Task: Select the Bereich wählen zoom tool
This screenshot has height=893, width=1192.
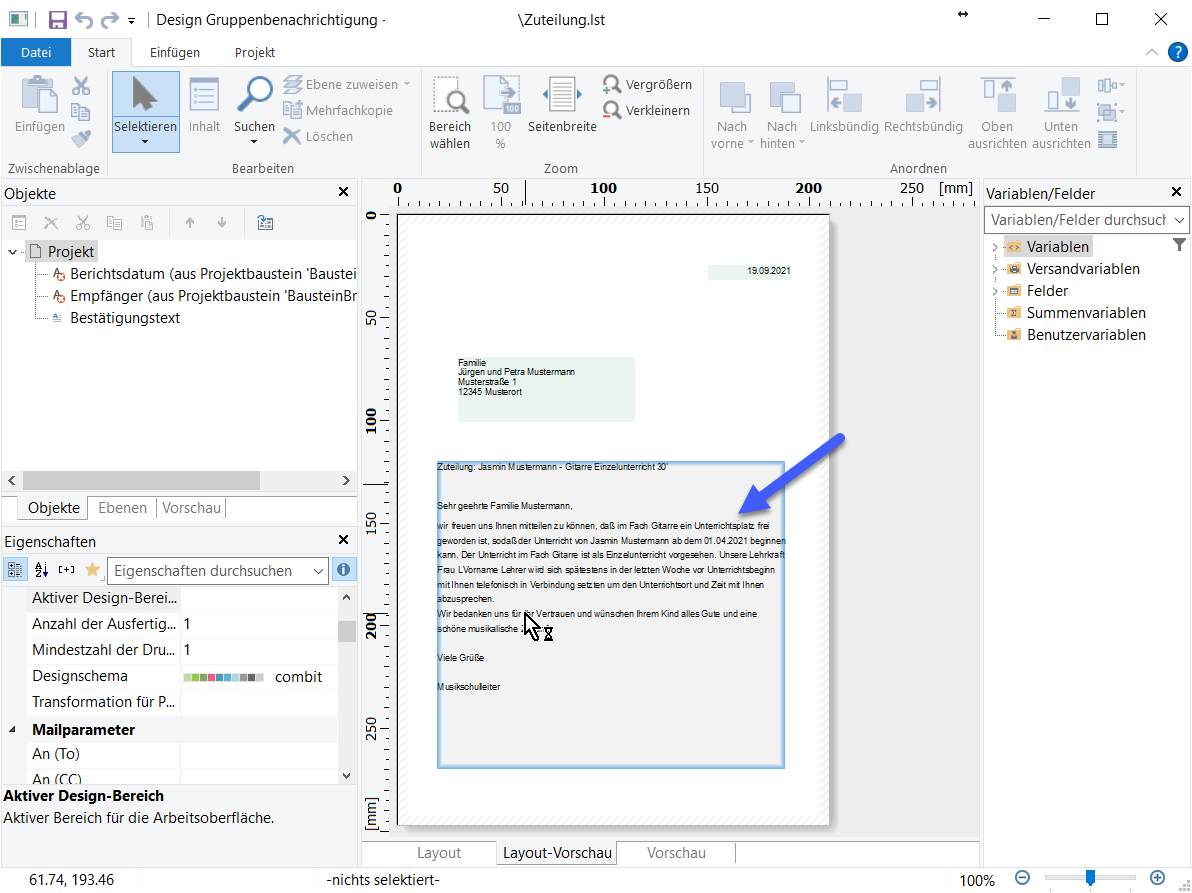Action: point(450,98)
